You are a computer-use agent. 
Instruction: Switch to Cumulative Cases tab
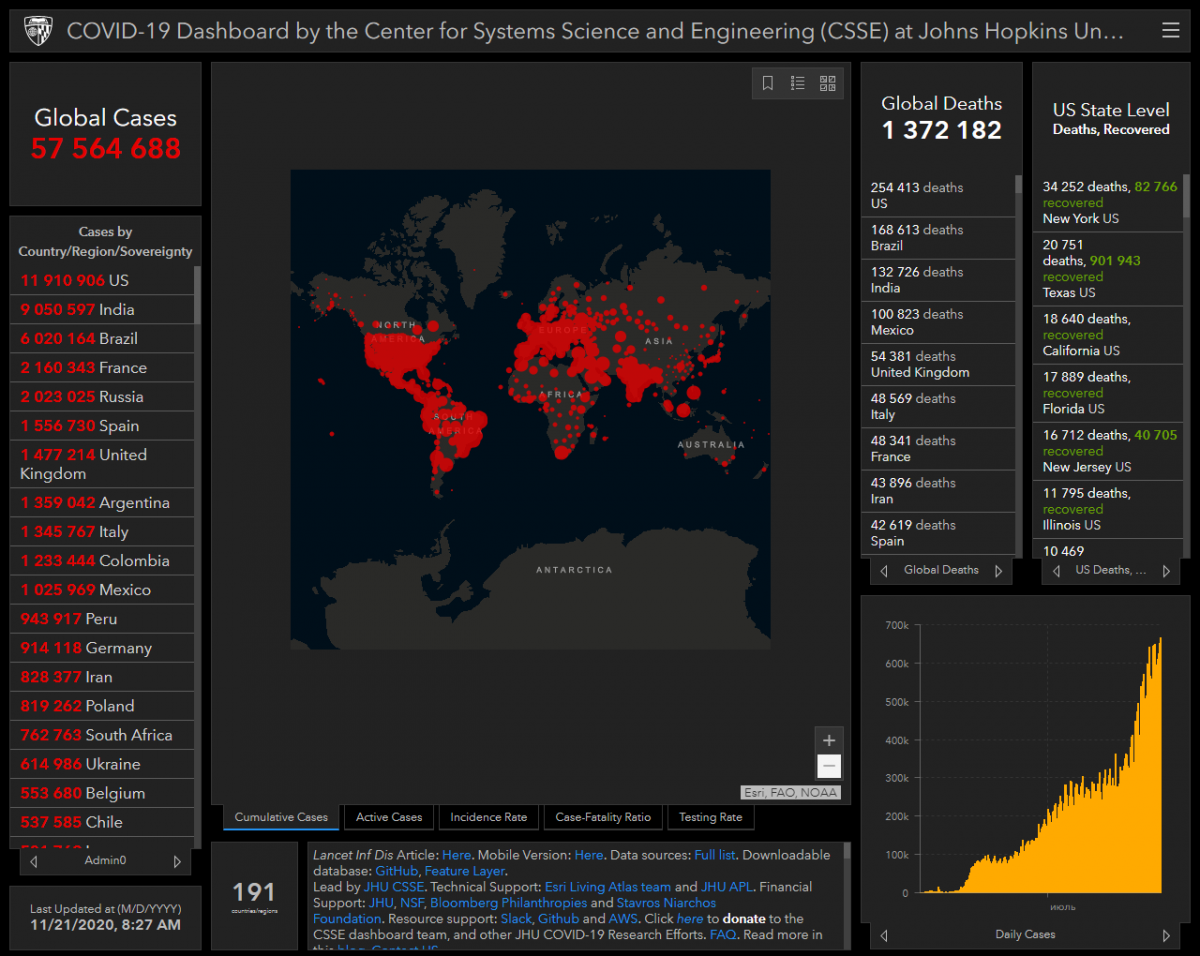click(281, 817)
